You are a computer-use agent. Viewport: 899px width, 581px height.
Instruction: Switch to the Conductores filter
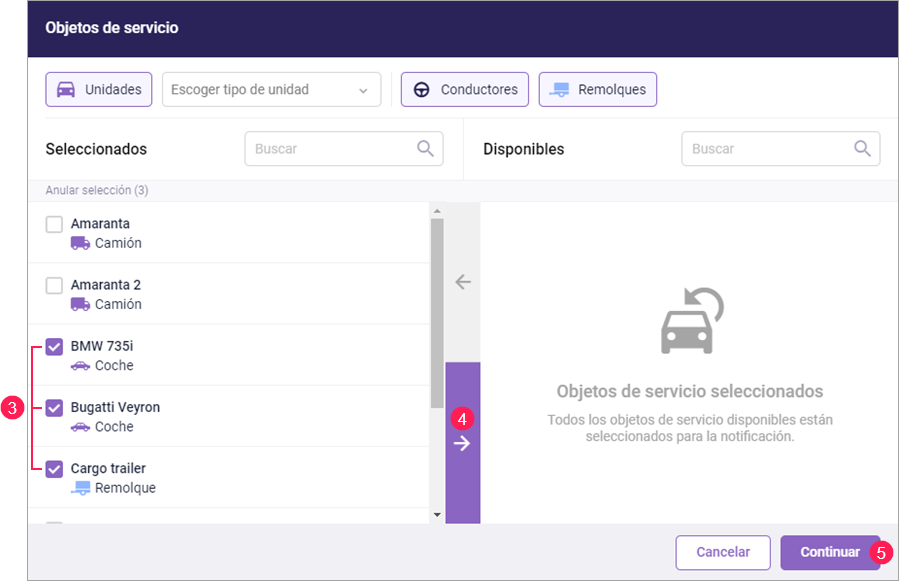[464, 90]
